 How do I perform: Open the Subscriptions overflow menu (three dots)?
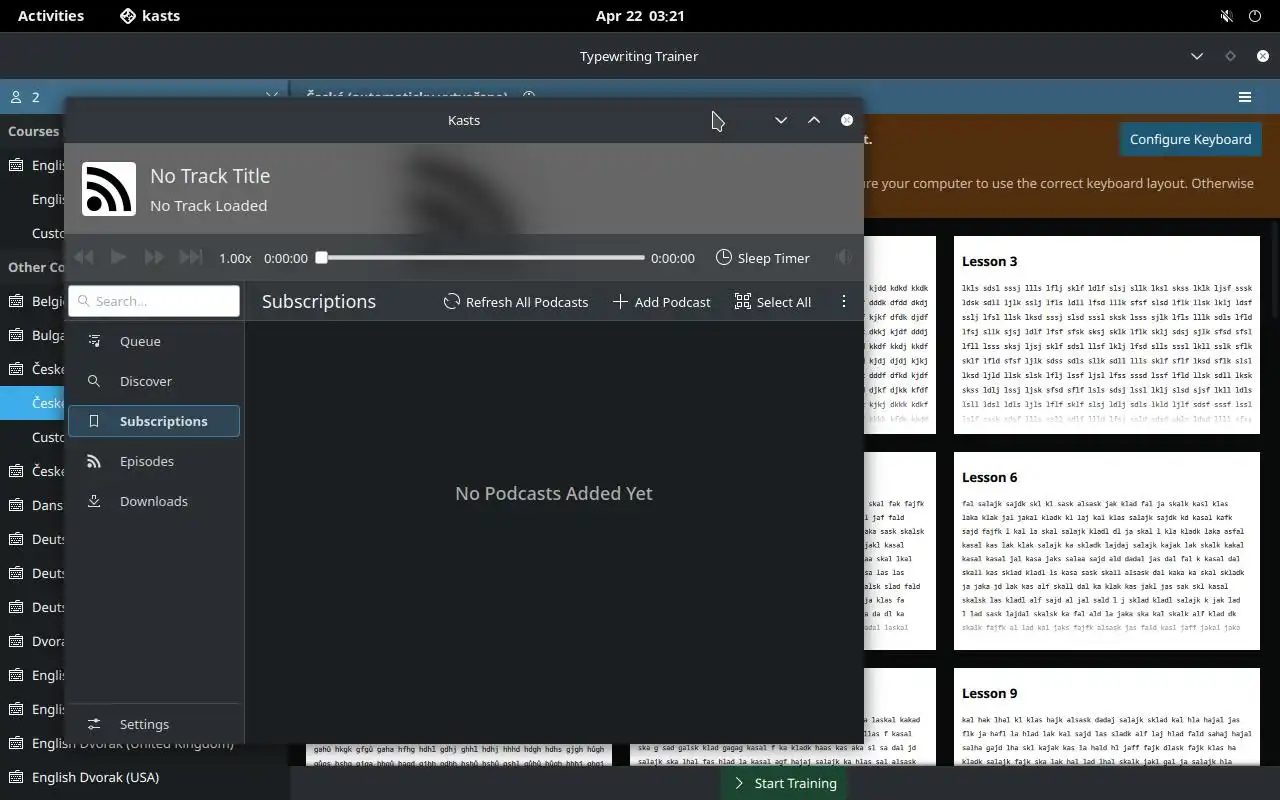(844, 302)
